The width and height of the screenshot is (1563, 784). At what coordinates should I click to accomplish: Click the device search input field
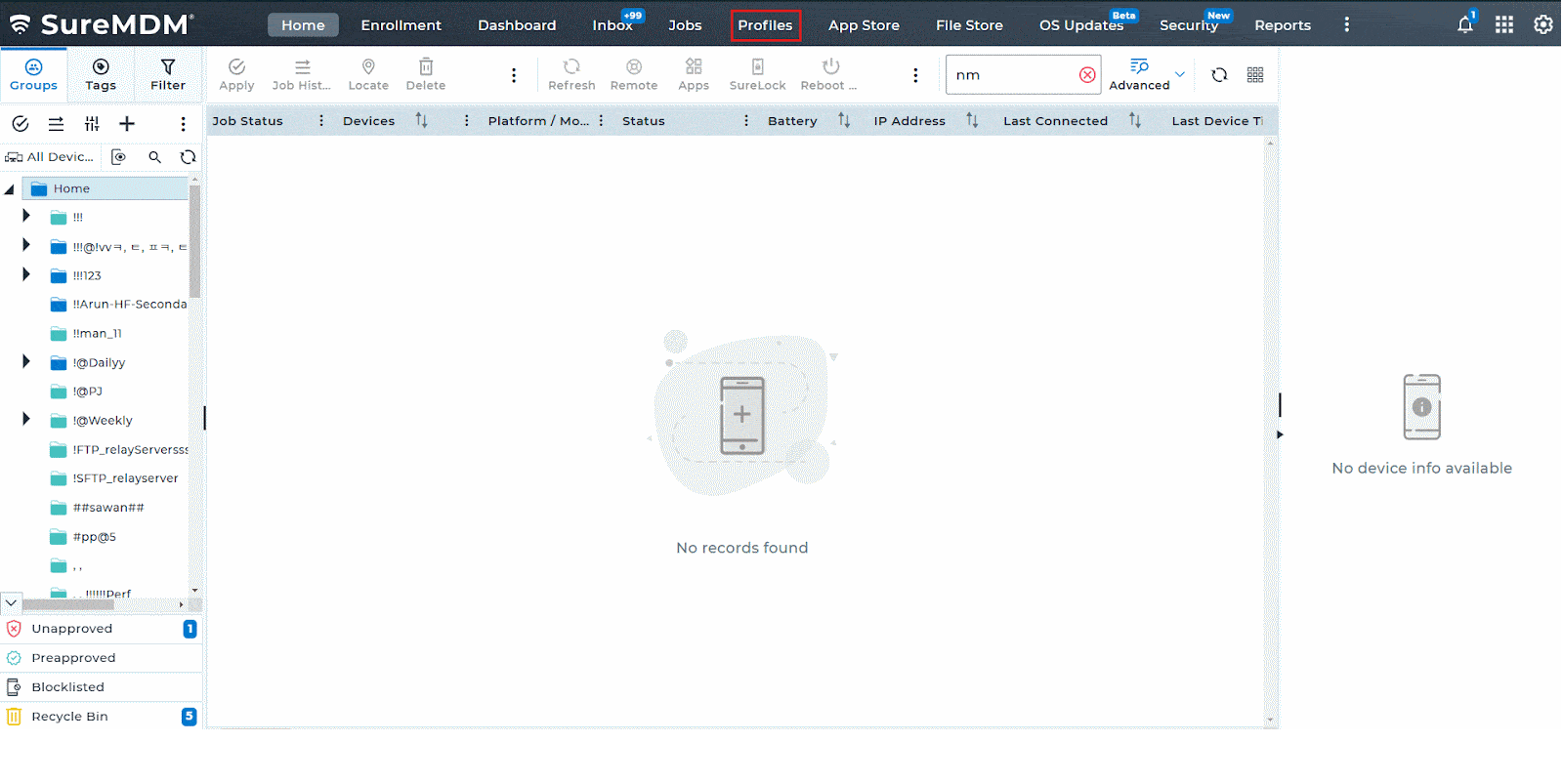[1011, 75]
